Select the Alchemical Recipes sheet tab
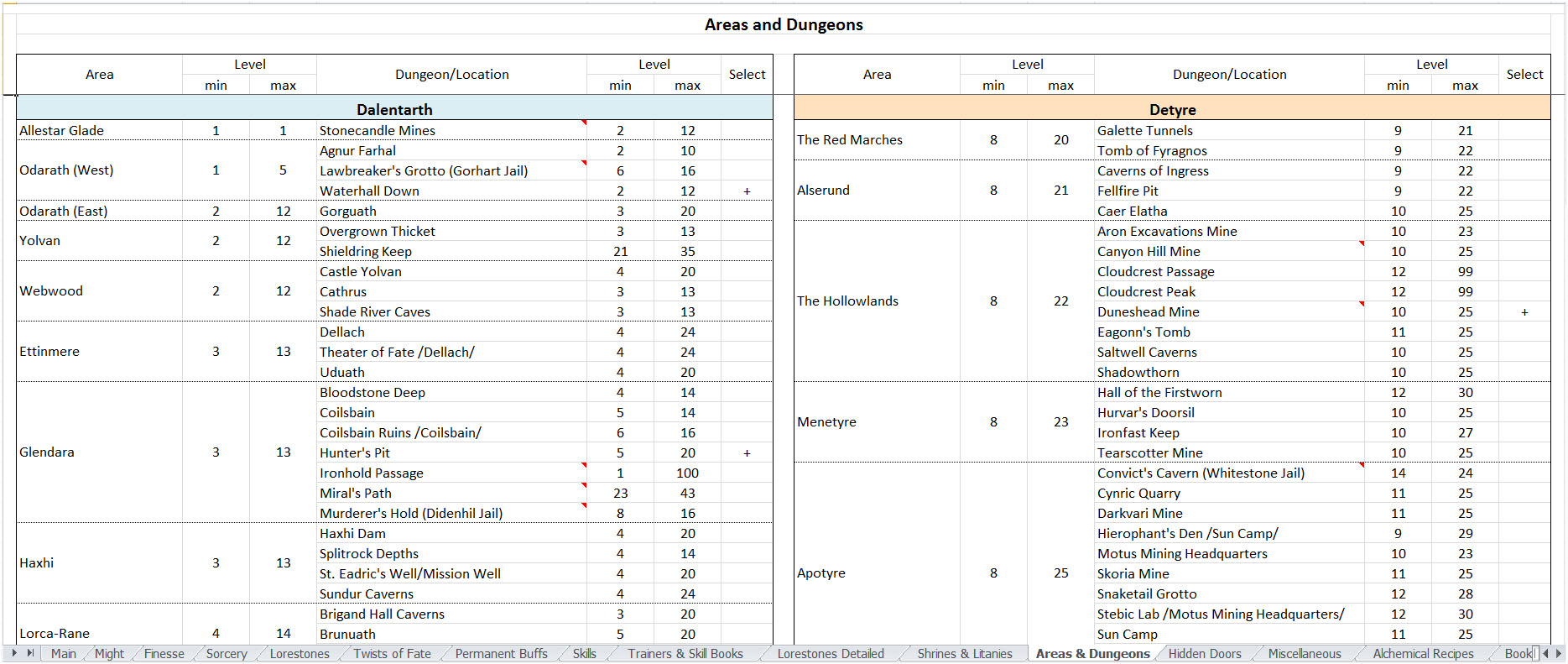The width and height of the screenshot is (1568, 664). click(x=1423, y=654)
